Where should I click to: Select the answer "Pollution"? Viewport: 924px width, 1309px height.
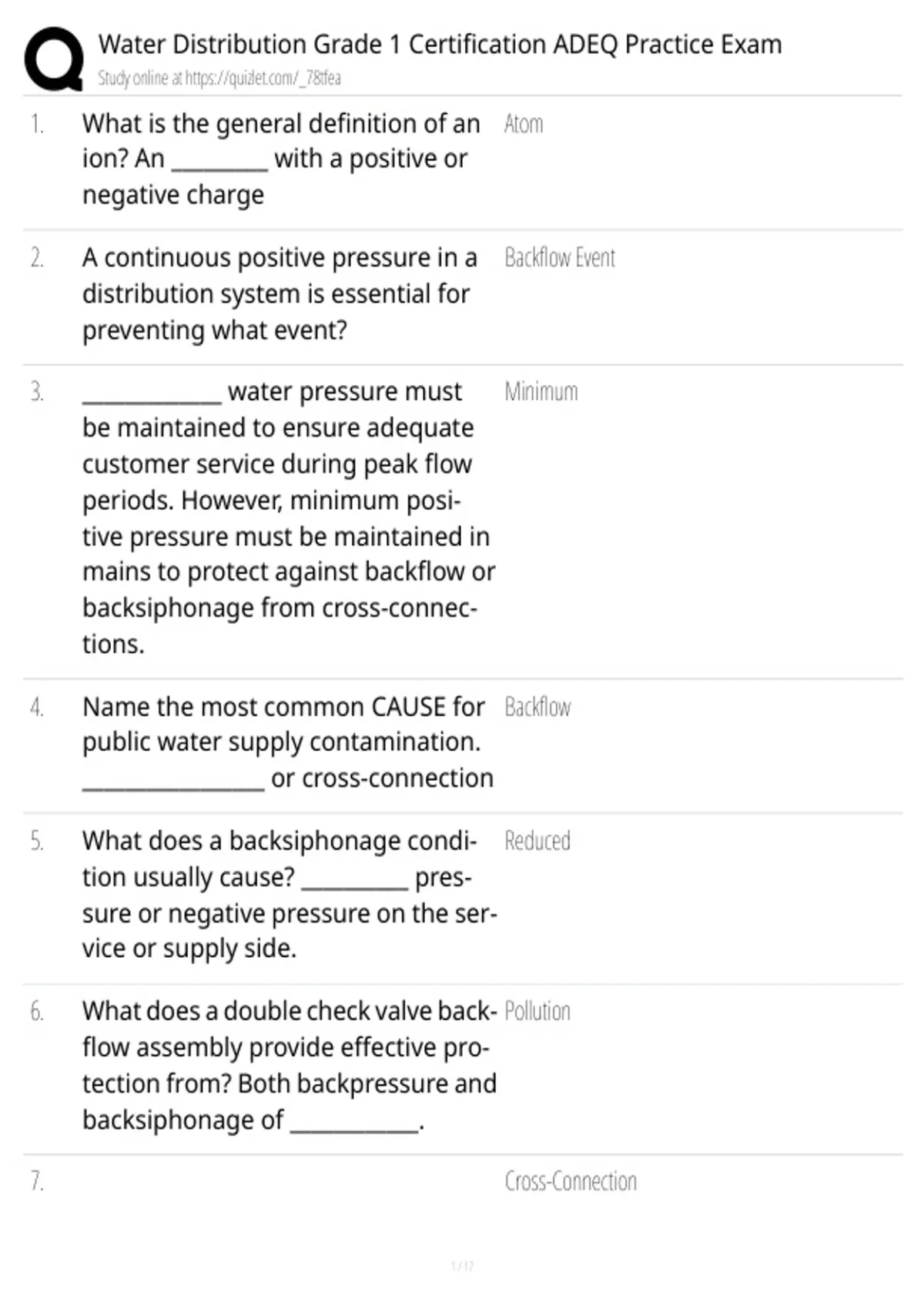pyautogui.click(x=537, y=1011)
